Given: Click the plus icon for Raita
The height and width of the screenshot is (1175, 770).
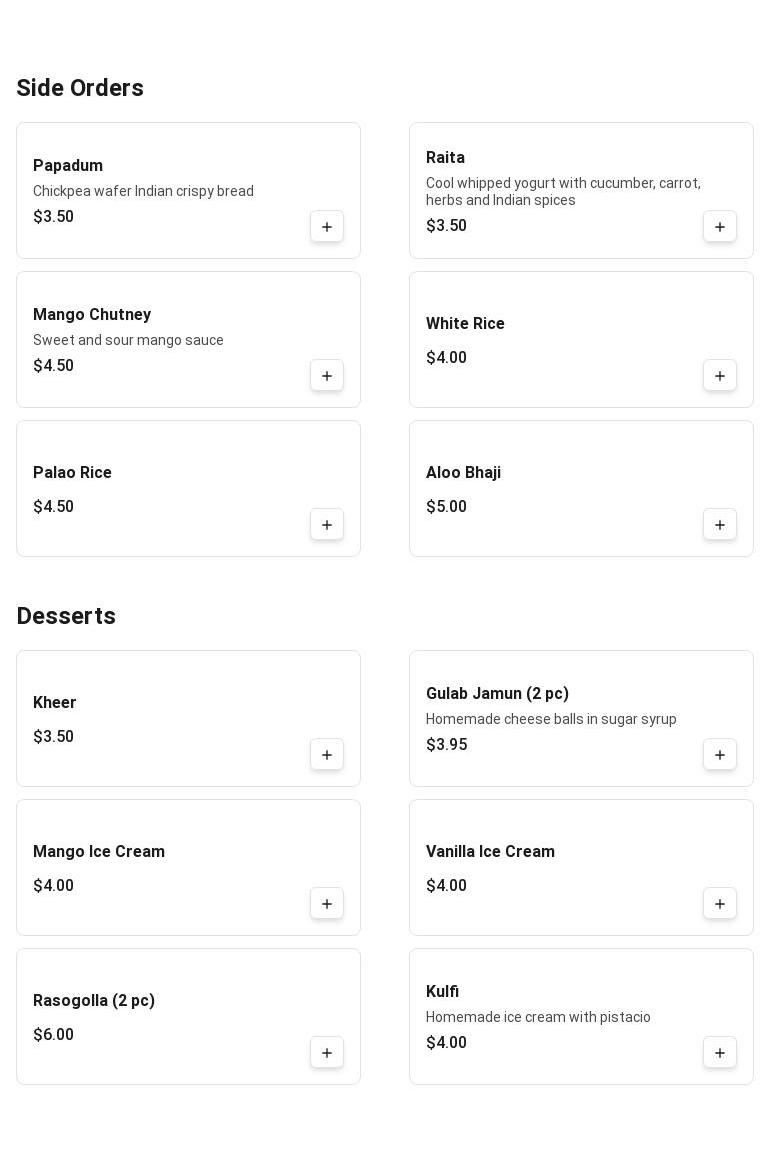Looking at the screenshot, I should pyautogui.click(x=720, y=227).
